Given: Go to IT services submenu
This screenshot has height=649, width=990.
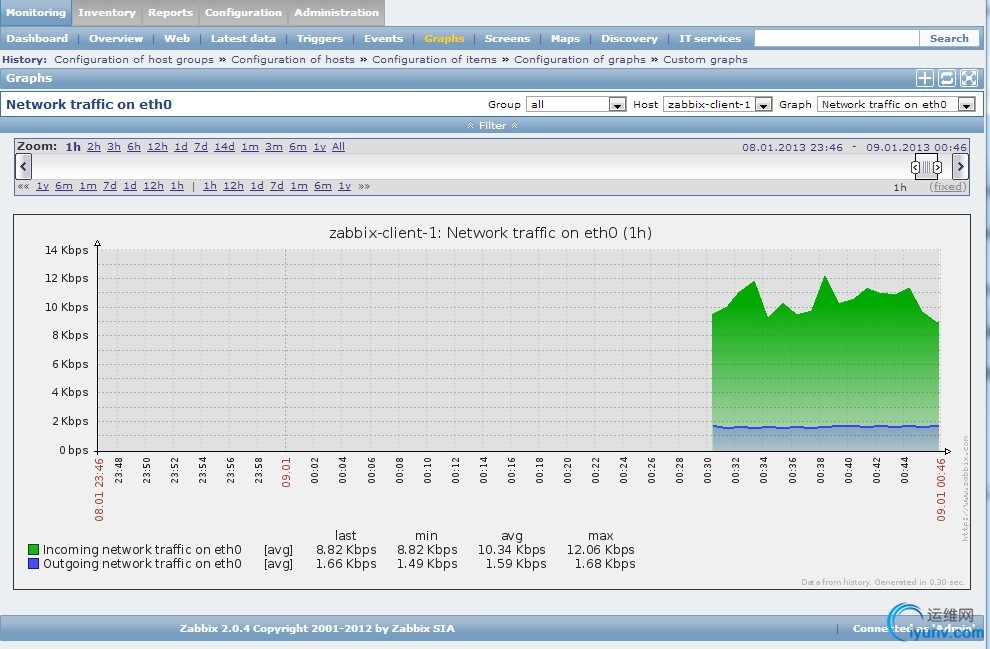Looking at the screenshot, I should point(710,39).
